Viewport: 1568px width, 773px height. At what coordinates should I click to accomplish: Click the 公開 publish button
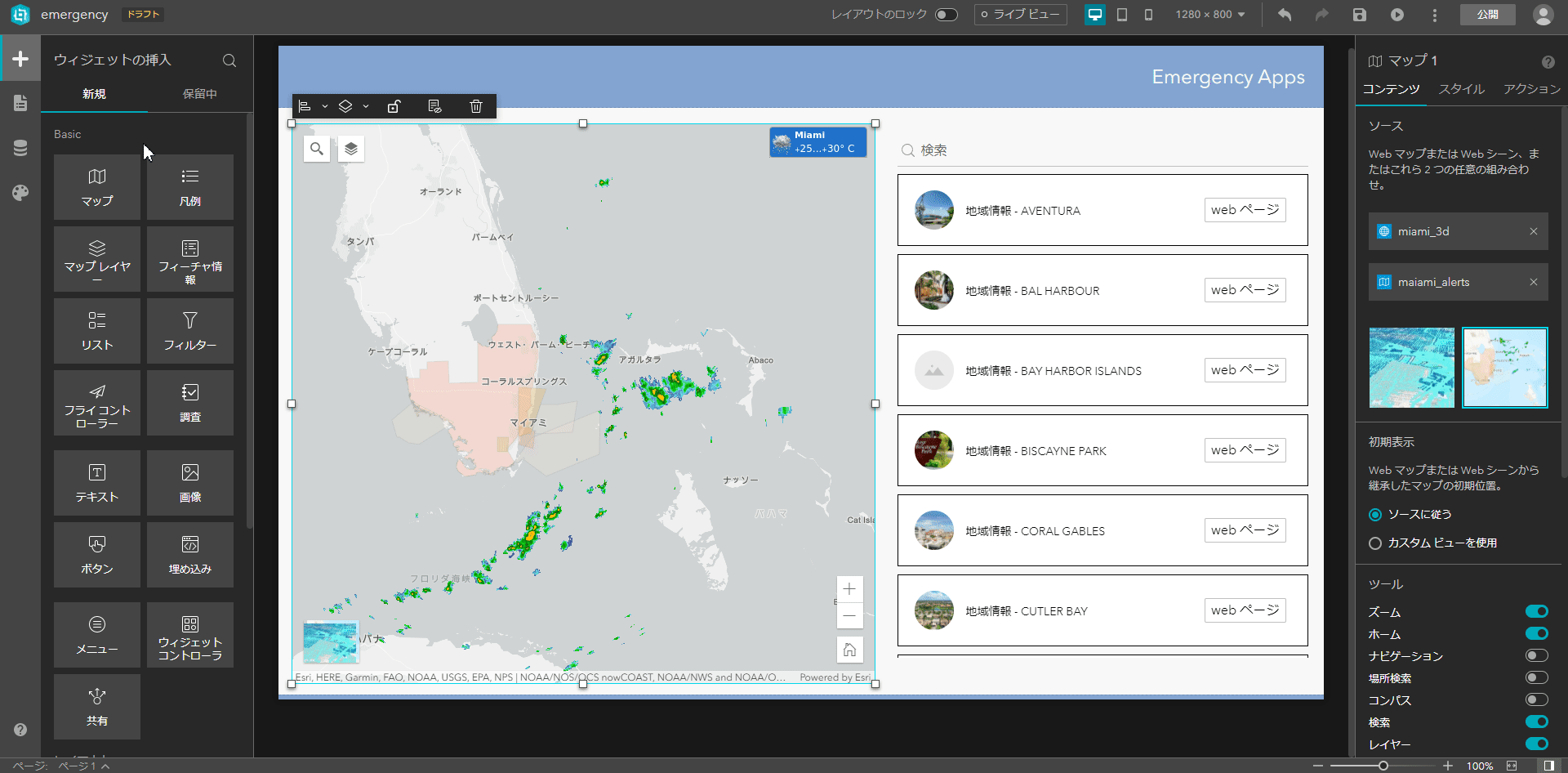pos(1488,15)
